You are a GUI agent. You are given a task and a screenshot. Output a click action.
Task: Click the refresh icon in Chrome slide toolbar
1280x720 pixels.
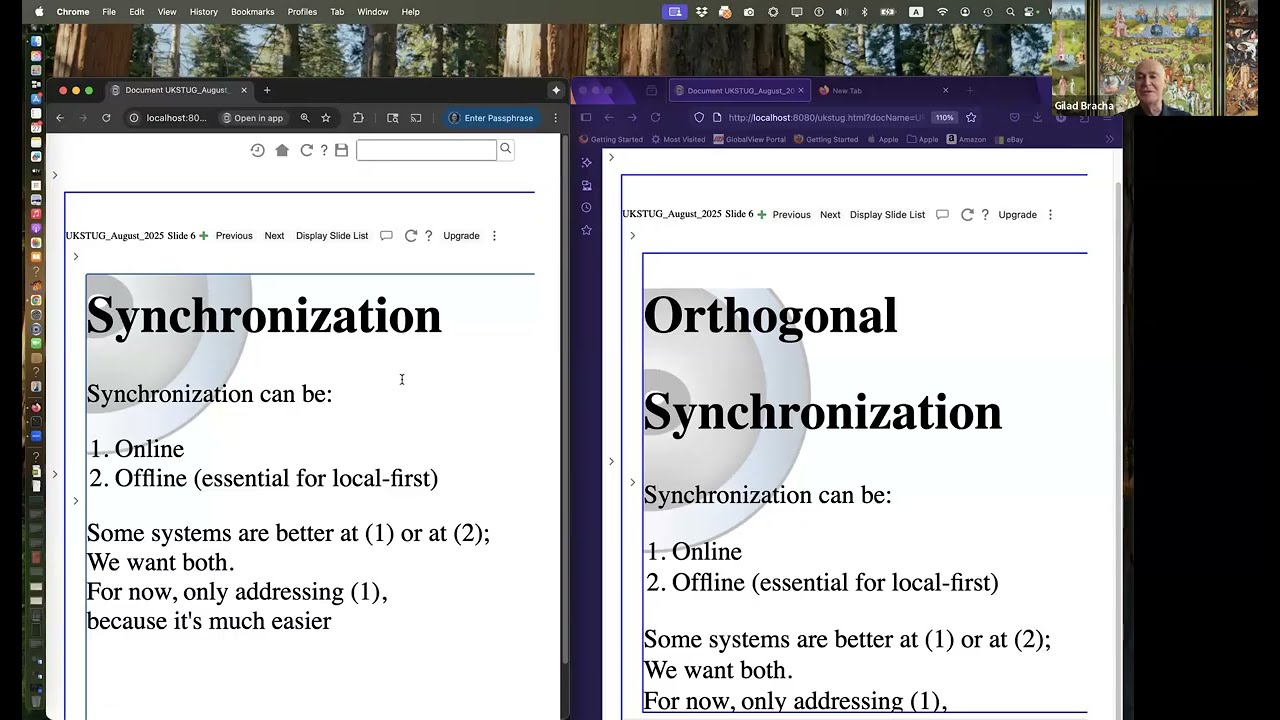[x=410, y=236]
